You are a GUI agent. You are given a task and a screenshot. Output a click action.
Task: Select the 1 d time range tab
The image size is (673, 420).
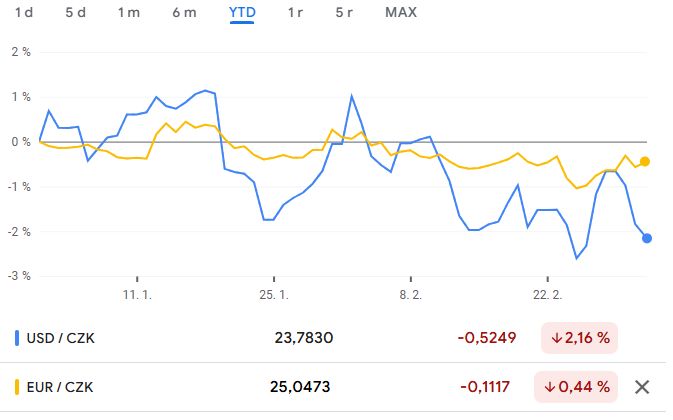click(x=24, y=12)
